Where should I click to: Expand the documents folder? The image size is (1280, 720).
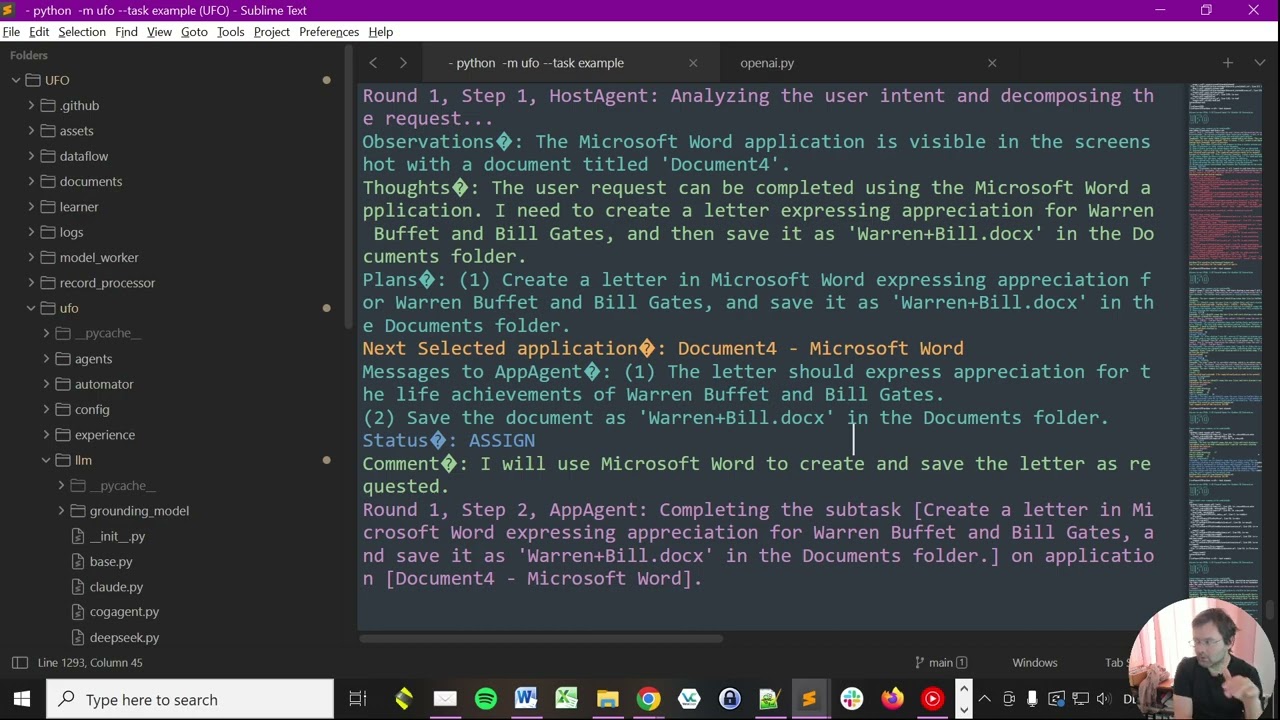31,181
